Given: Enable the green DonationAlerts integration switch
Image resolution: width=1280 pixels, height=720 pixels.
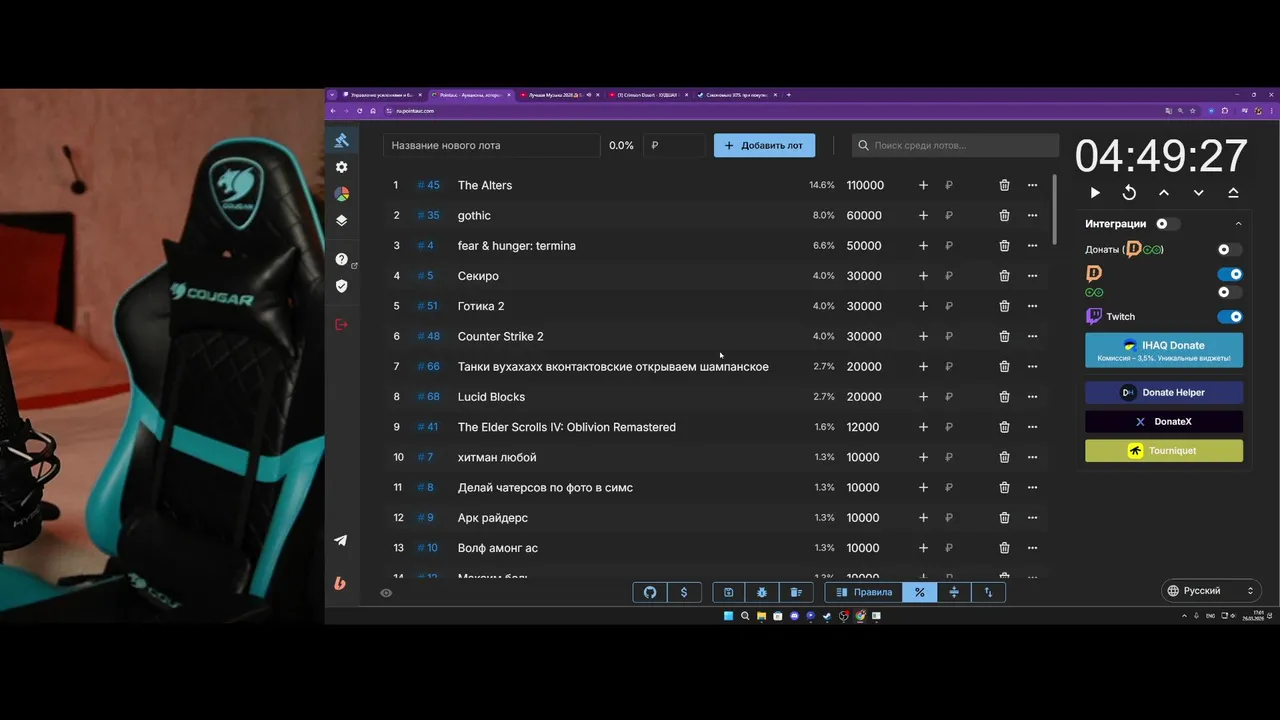Looking at the screenshot, I should tap(1229, 292).
